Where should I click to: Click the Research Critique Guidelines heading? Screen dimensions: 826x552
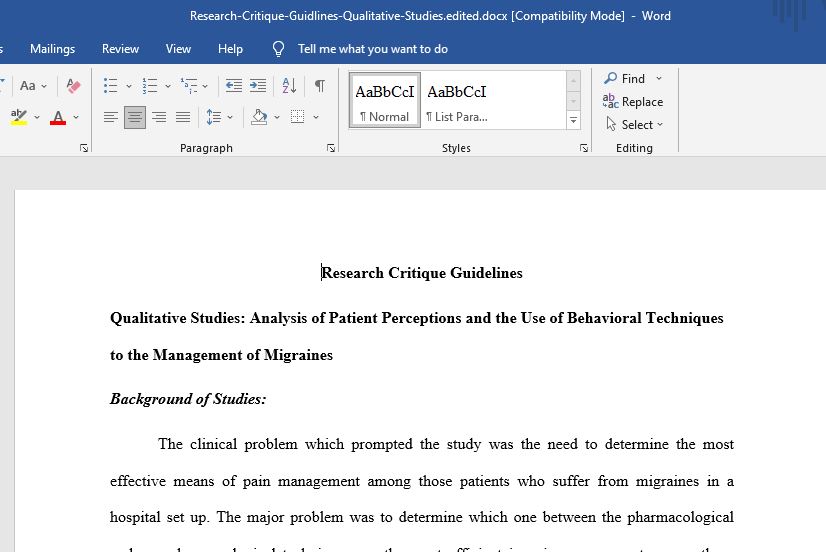pos(422,273)
